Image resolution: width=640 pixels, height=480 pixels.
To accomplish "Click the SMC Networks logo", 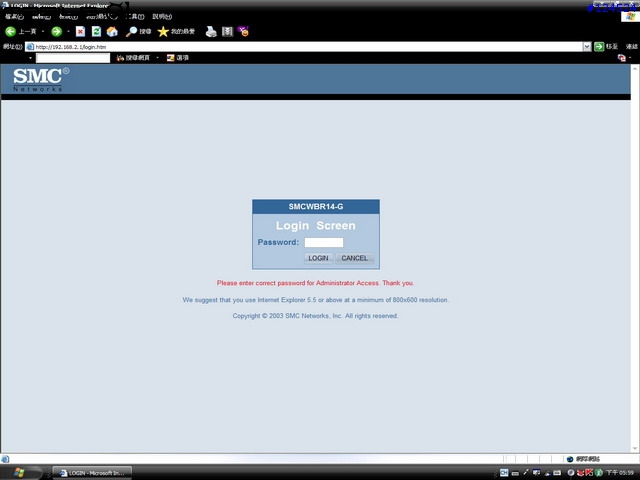I will tap(41, 79).
